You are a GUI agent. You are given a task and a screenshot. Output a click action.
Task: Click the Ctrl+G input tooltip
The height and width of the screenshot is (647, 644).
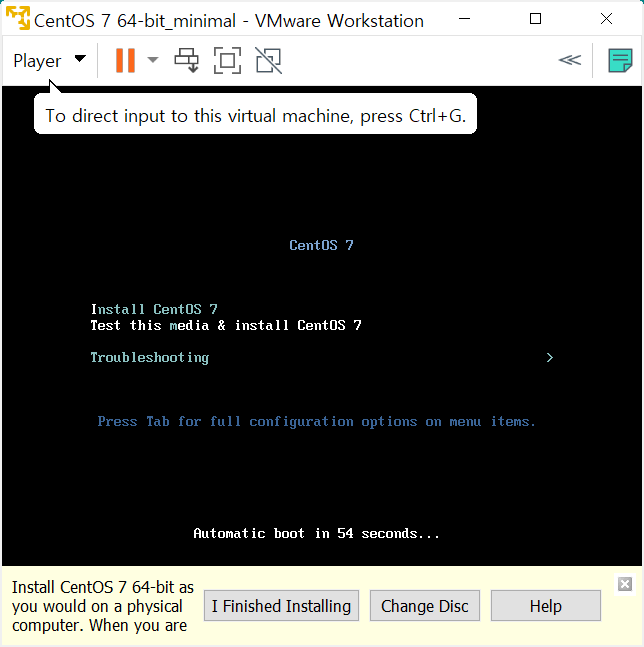click(x=255, y=114)
